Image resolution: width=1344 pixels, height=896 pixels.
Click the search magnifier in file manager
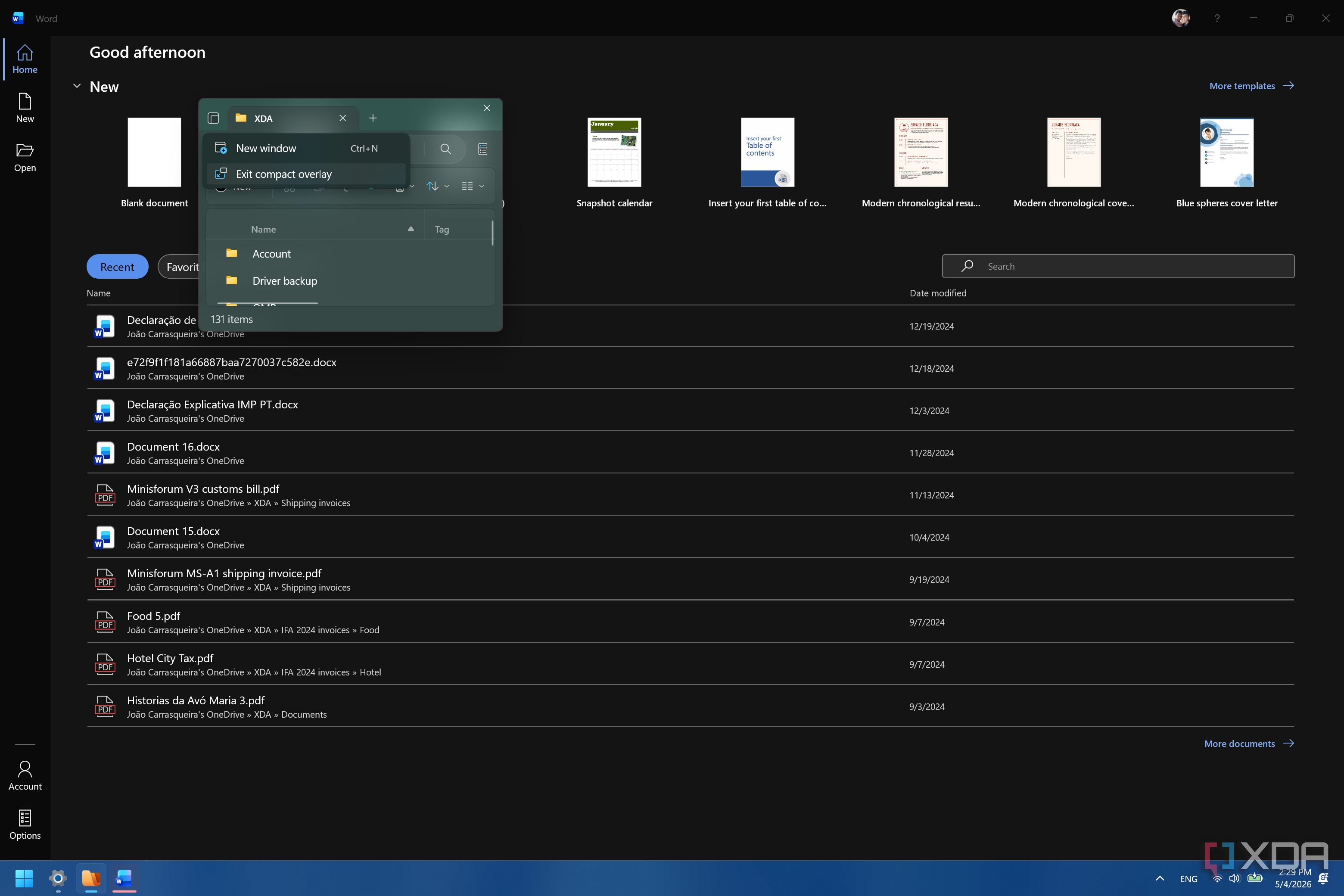tap(445, 149)
